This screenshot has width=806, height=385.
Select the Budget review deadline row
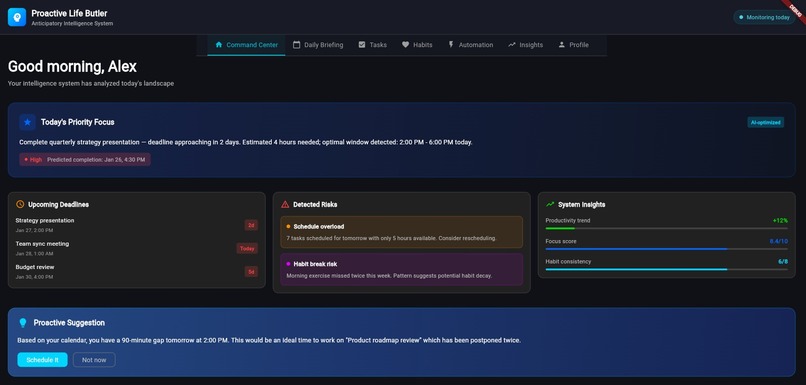pyautogui.click(x=136, y=271)
